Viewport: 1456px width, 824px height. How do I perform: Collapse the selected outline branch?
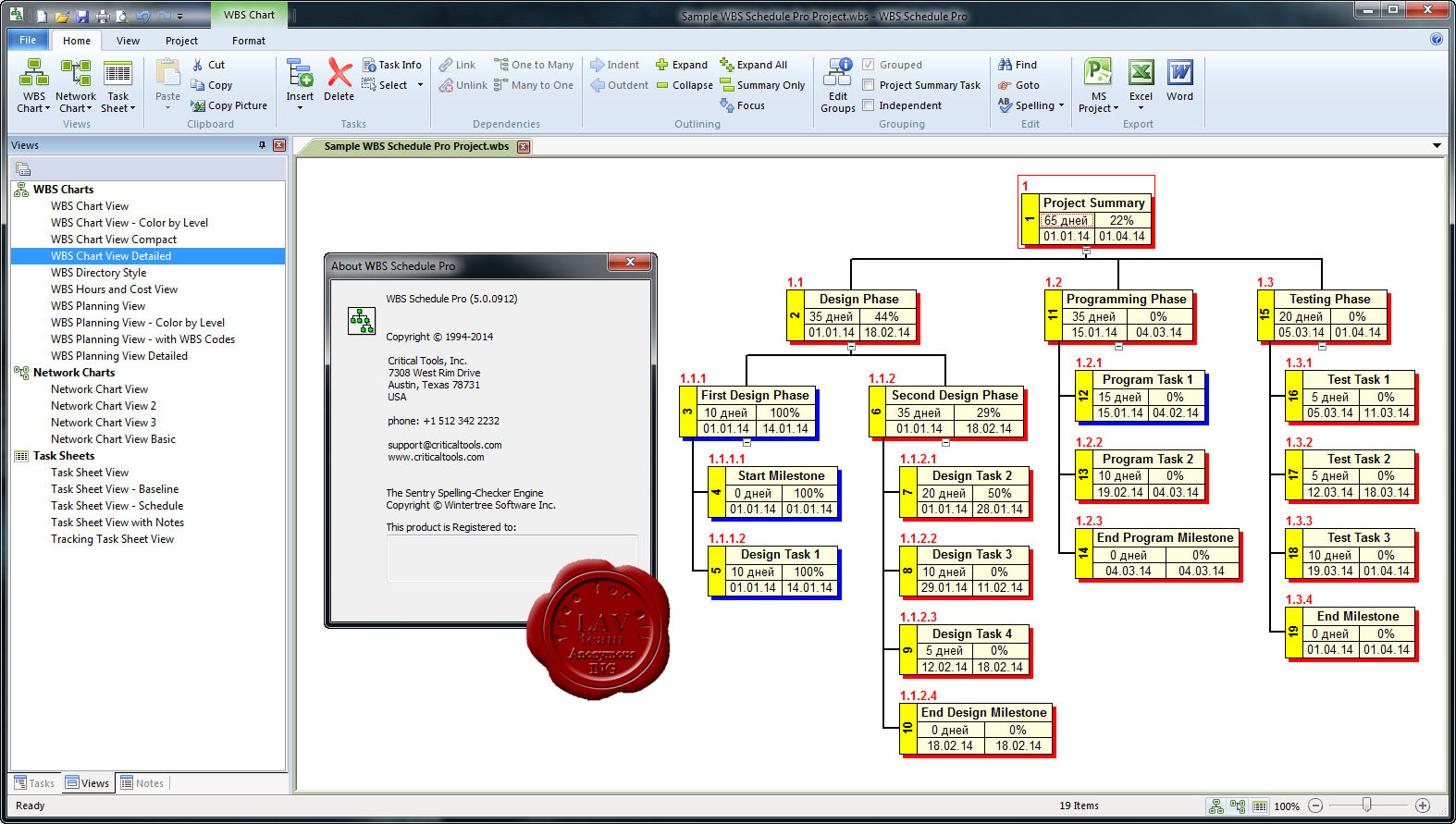tap(685, 85)
